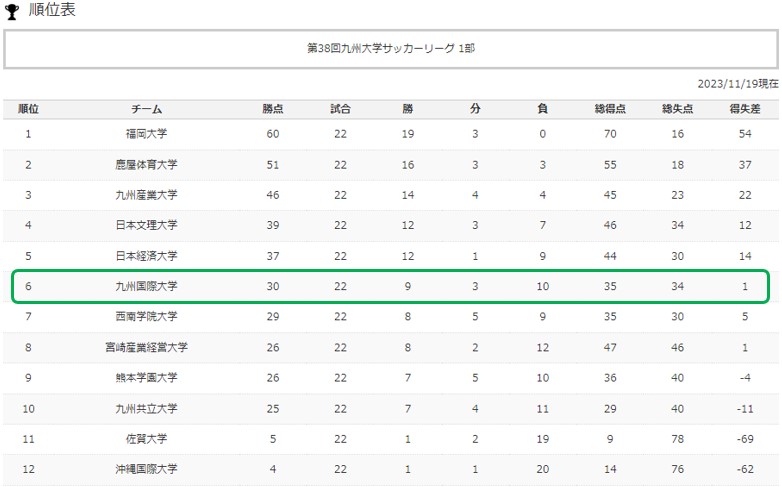Click the 勝点 column header
The width and height of the screenshot is (782, 487).
click(x=273, y=109)
